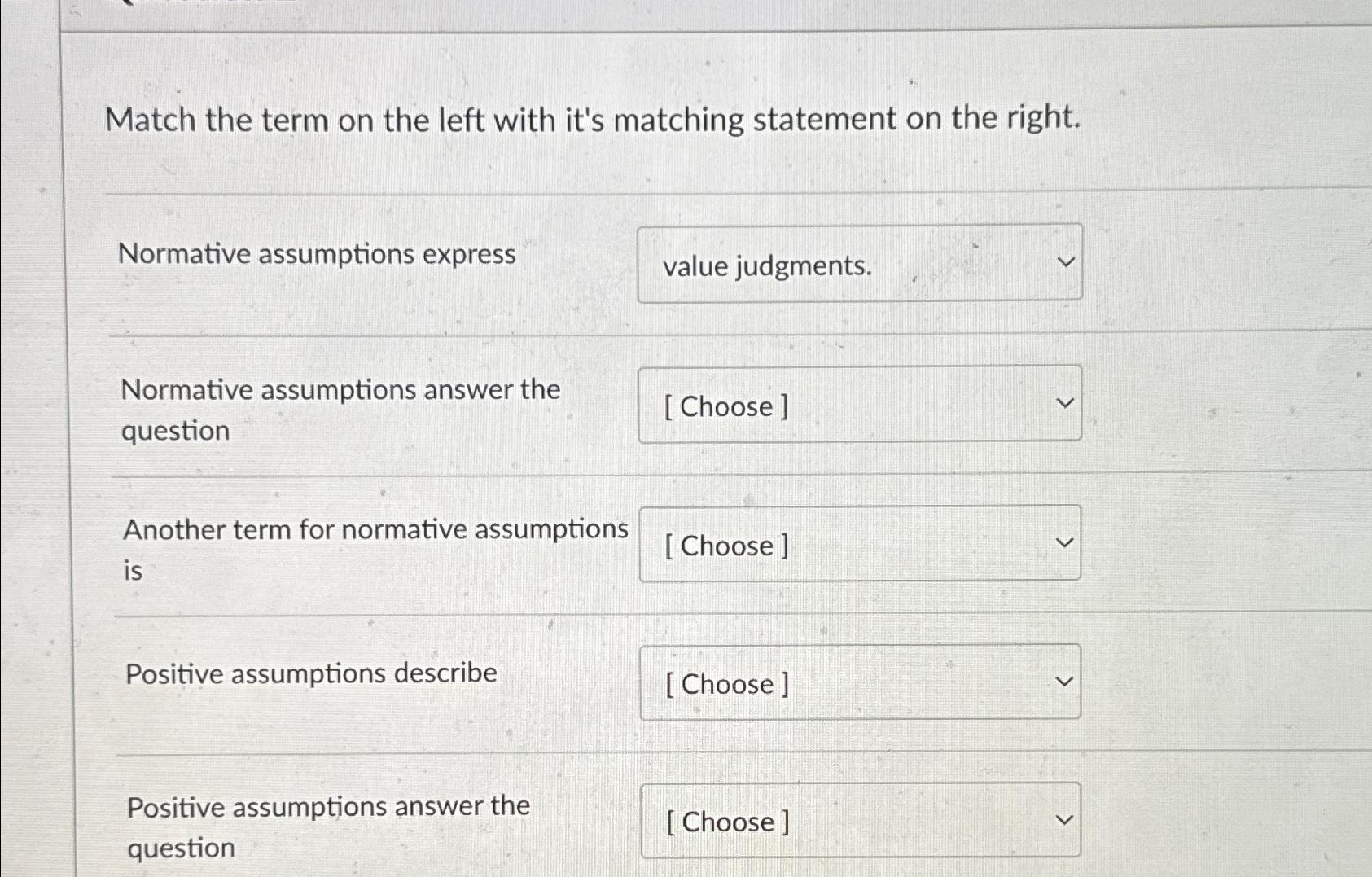Click the chevron beside the fourth [ Choose ] box
This screenshot has width=1372, height=877.
click(1066, 680)
